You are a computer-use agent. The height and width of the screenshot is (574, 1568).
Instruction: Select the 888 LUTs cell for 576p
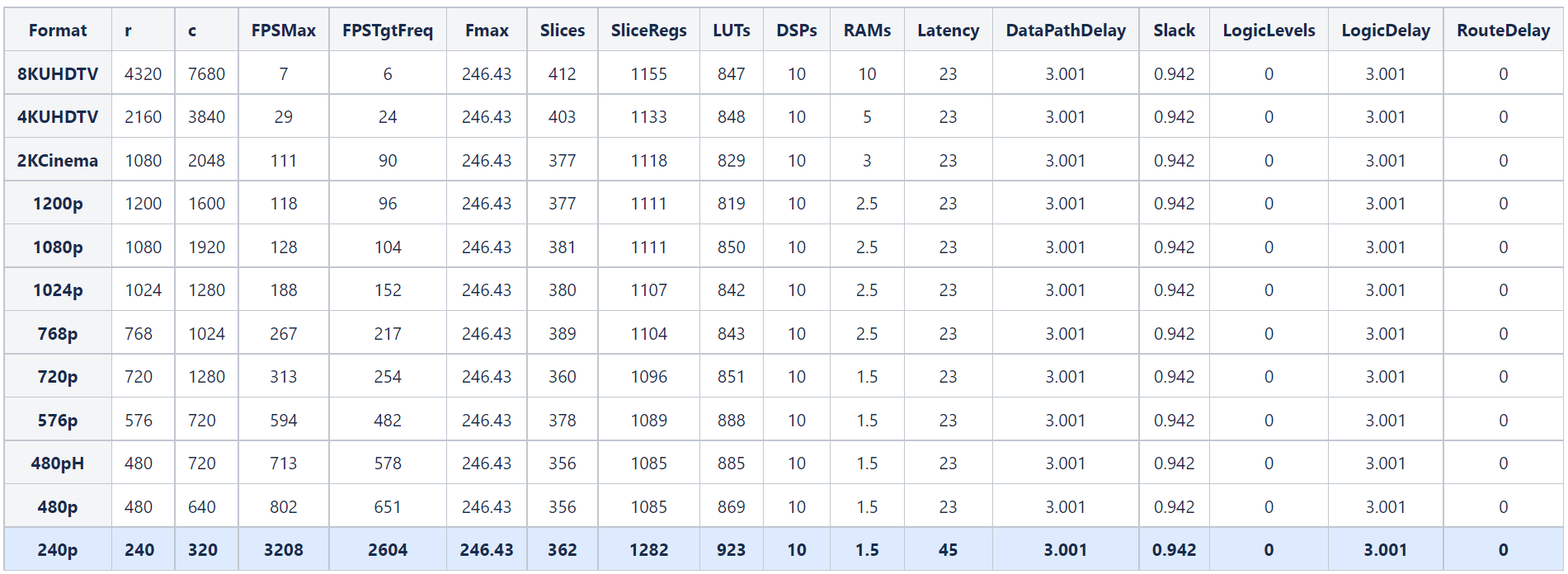point(731,421)
